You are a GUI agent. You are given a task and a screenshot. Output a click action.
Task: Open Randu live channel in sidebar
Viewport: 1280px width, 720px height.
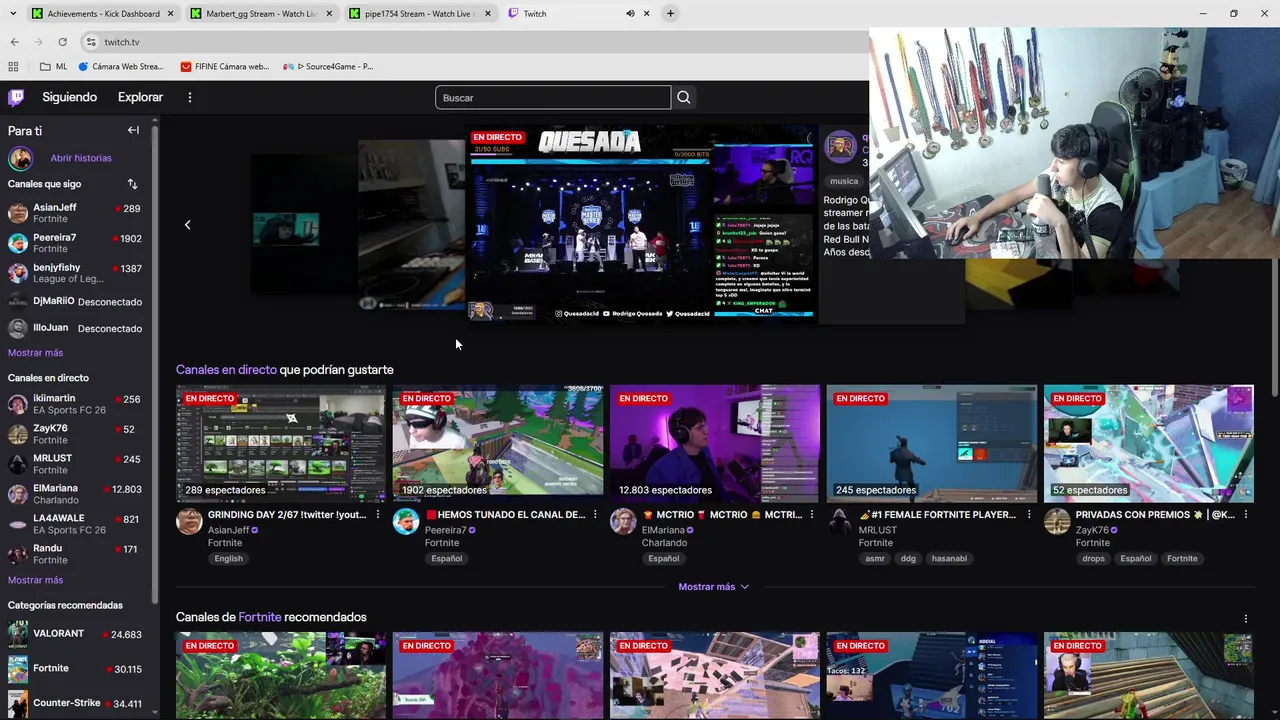(75, 554)
